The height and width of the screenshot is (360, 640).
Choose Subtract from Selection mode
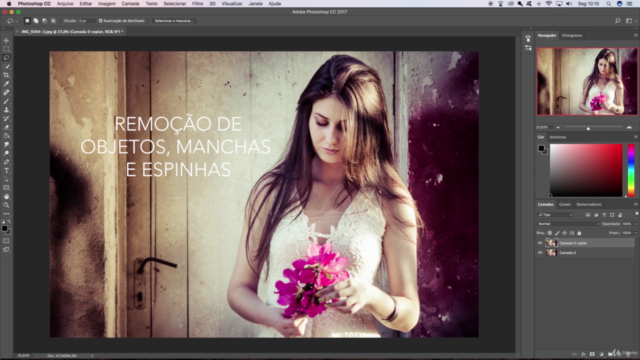44,21
